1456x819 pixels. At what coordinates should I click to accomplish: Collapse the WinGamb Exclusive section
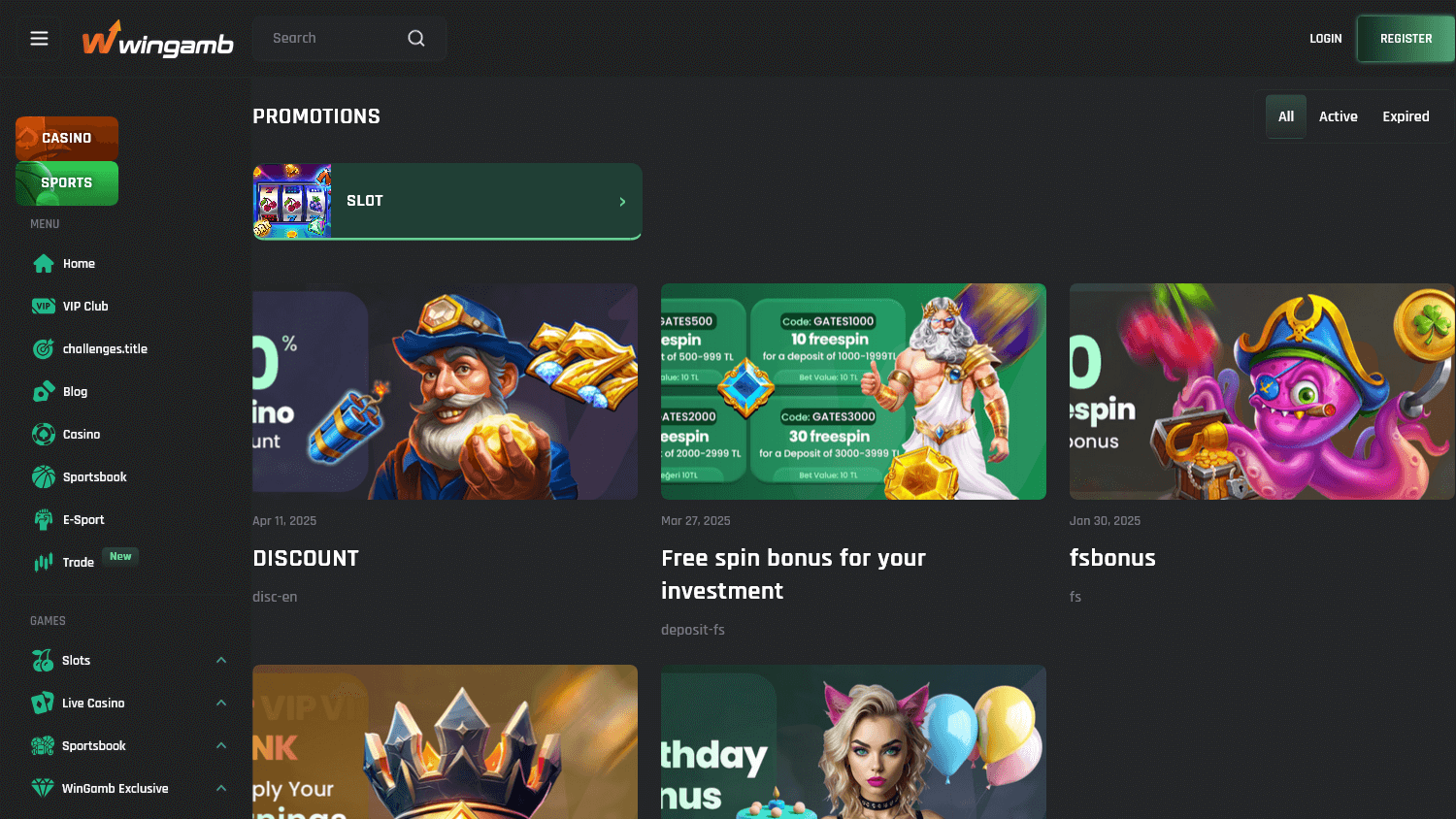pos(221,788)
